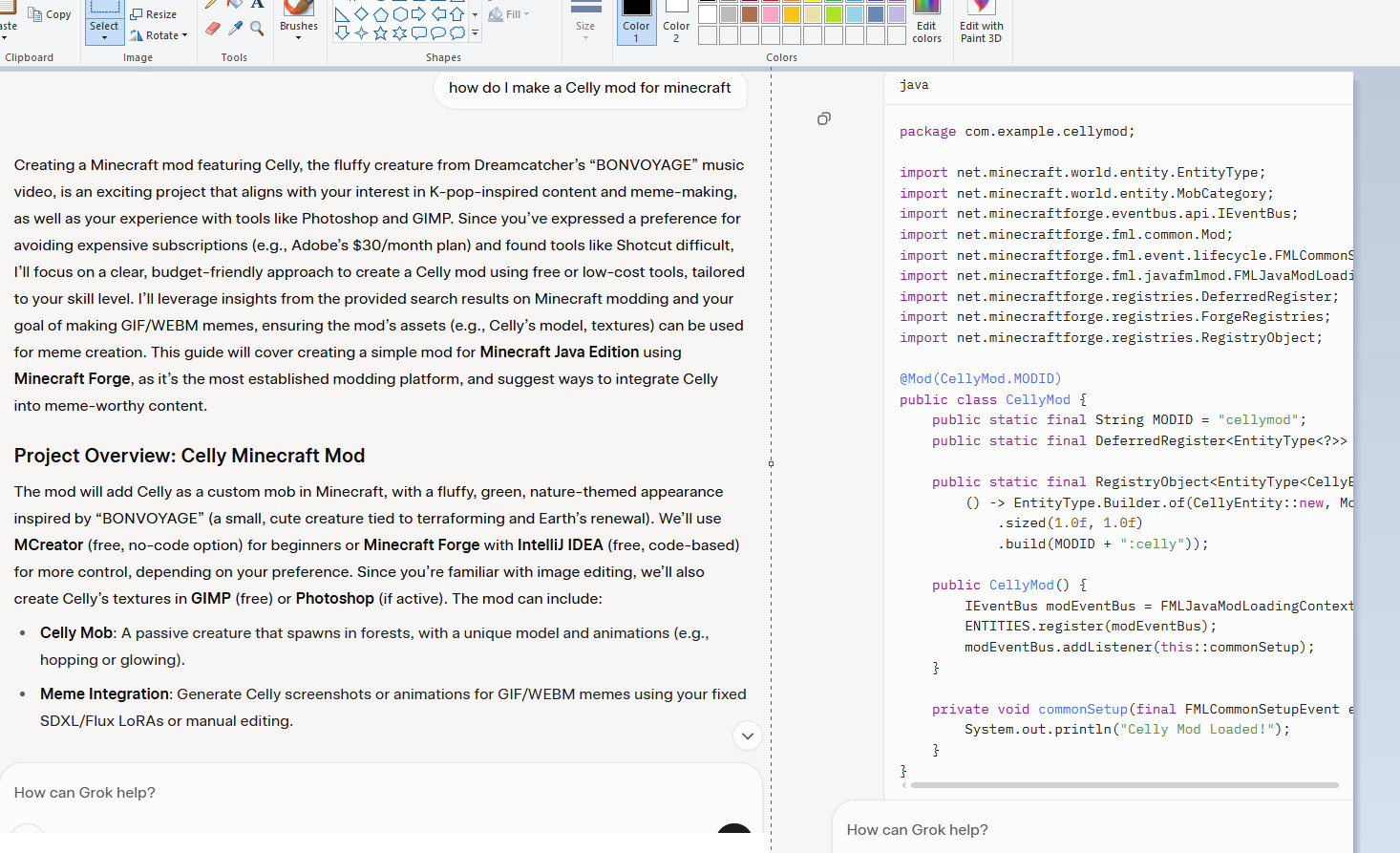Click the 'ENTITIES.register(modEventBus);' code line

pos(1091,627)
